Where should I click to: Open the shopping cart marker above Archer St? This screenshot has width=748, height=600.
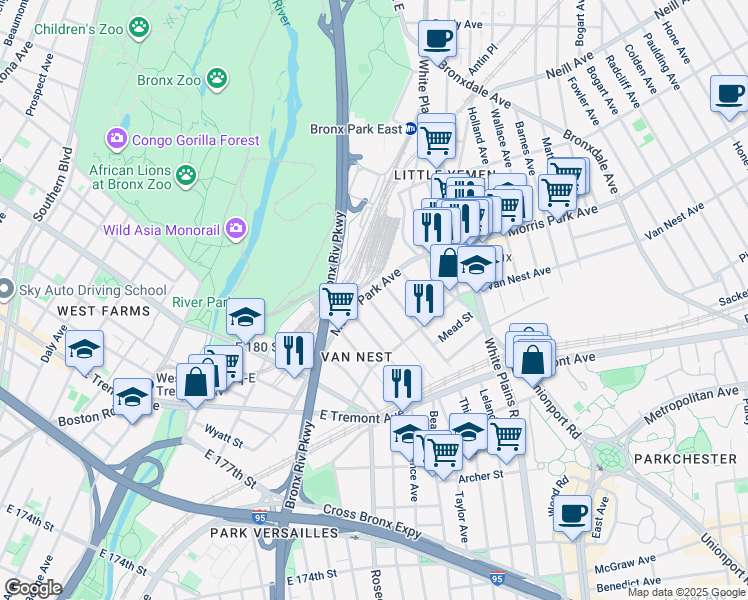click(x=443, y=453)
